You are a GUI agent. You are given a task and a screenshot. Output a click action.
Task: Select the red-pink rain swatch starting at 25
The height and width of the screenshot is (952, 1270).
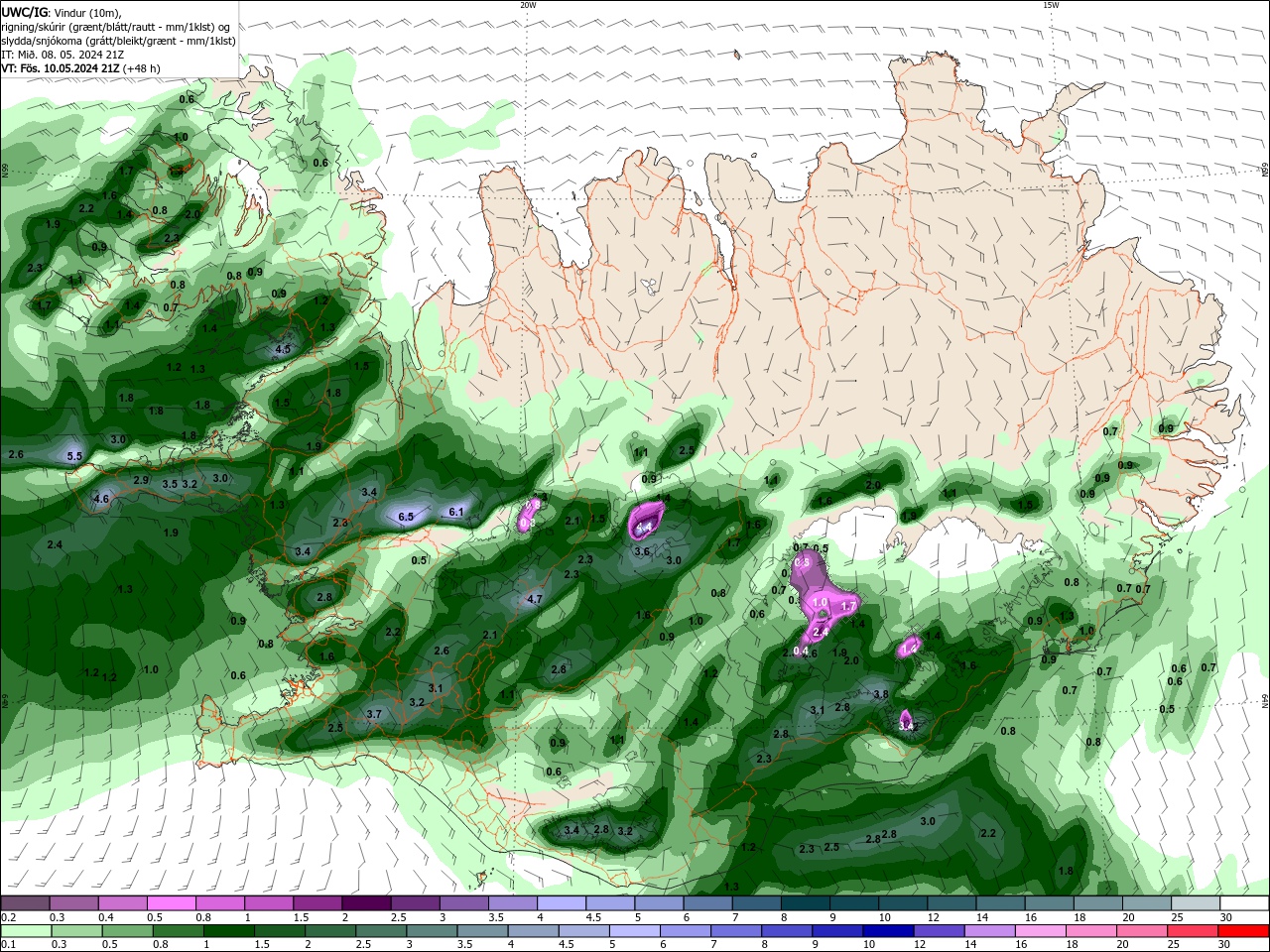click(x=1193, y=931)
